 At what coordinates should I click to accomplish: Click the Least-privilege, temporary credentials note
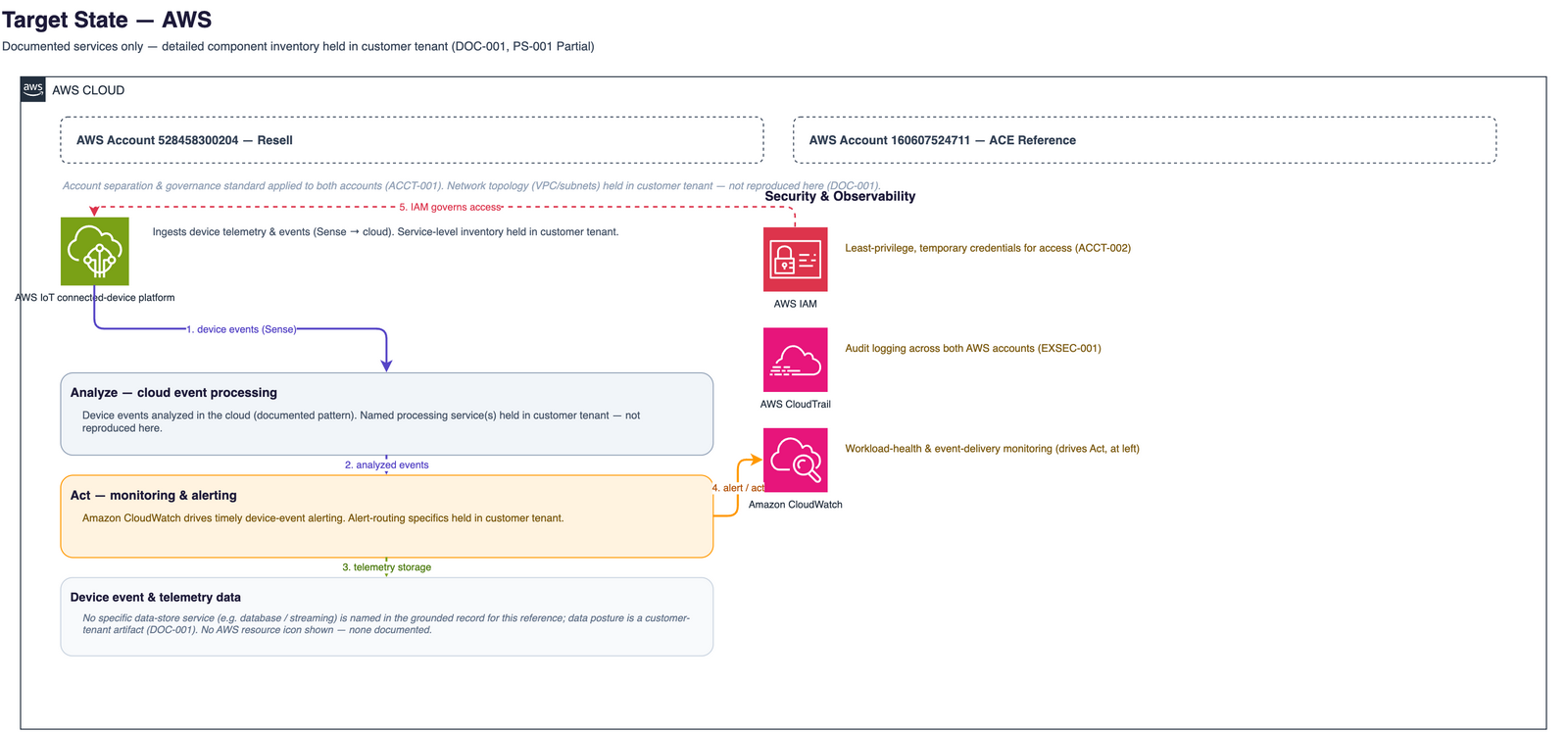point(988,248)
